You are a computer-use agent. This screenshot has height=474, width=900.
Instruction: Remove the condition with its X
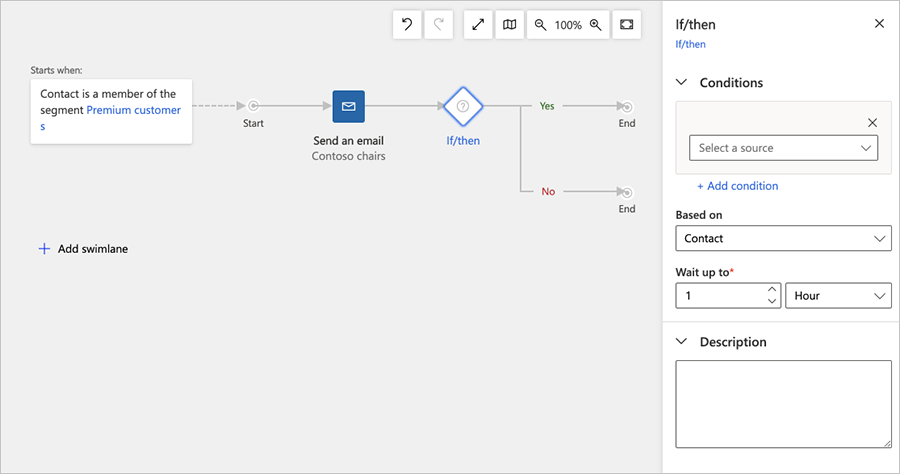(872, 123)
